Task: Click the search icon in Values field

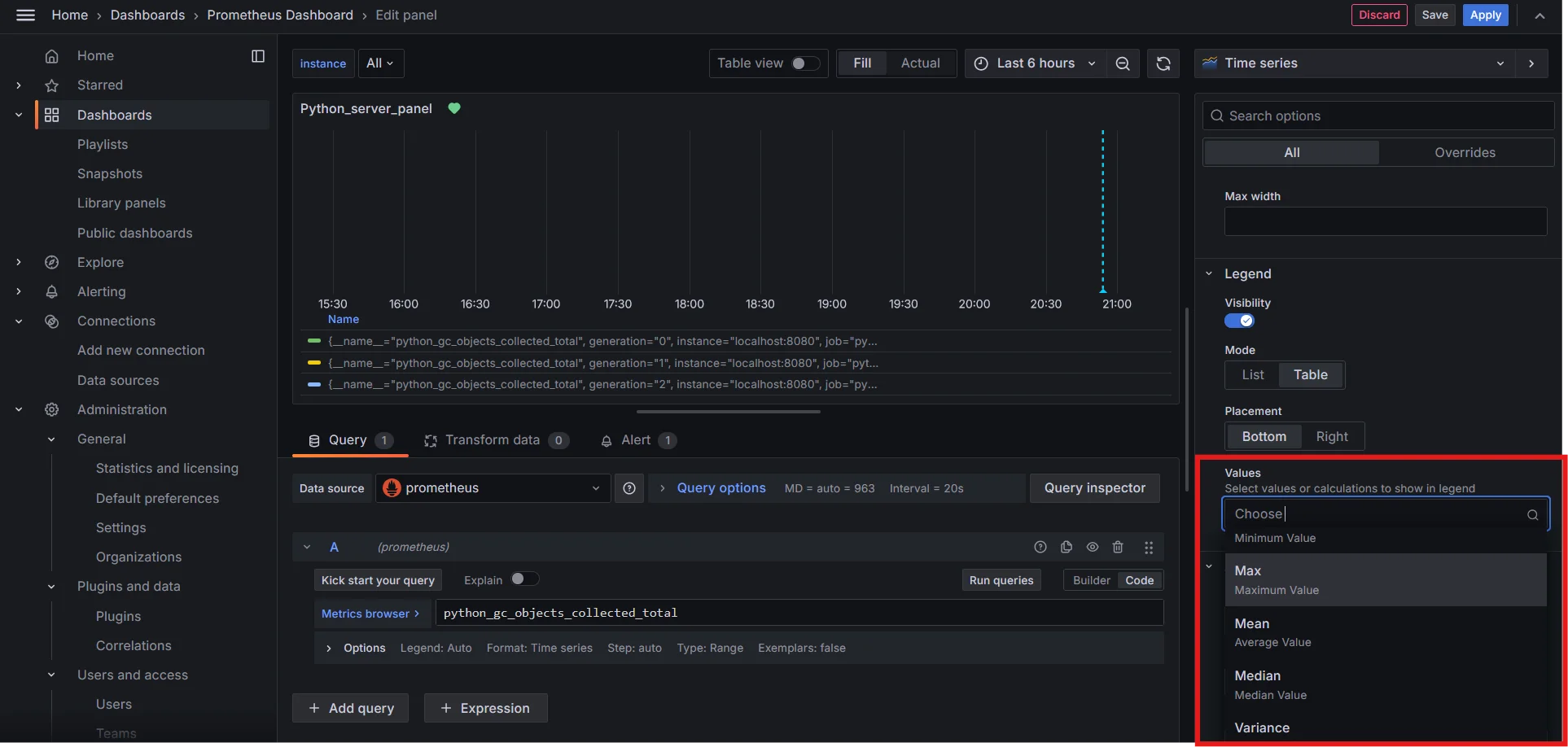Action: coord(1532,514)
